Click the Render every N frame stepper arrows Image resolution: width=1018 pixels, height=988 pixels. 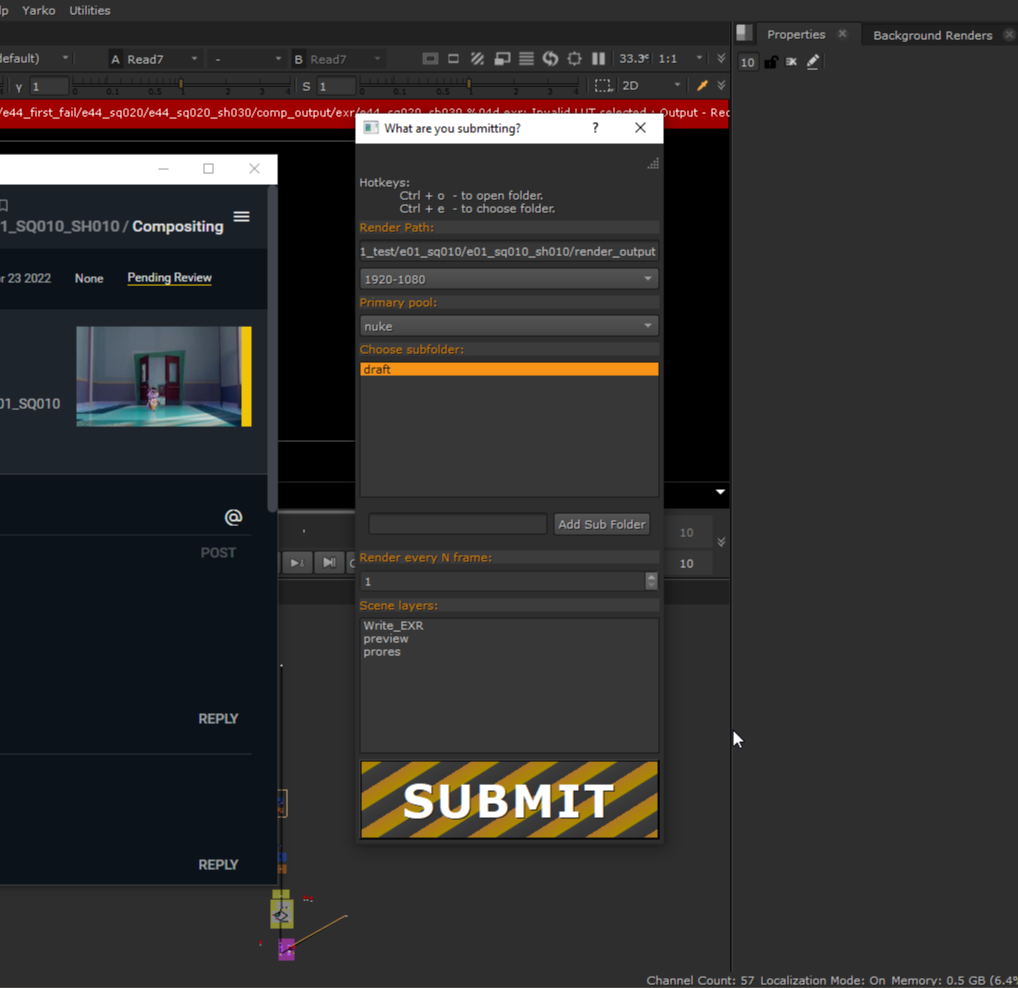pos(651,581)
